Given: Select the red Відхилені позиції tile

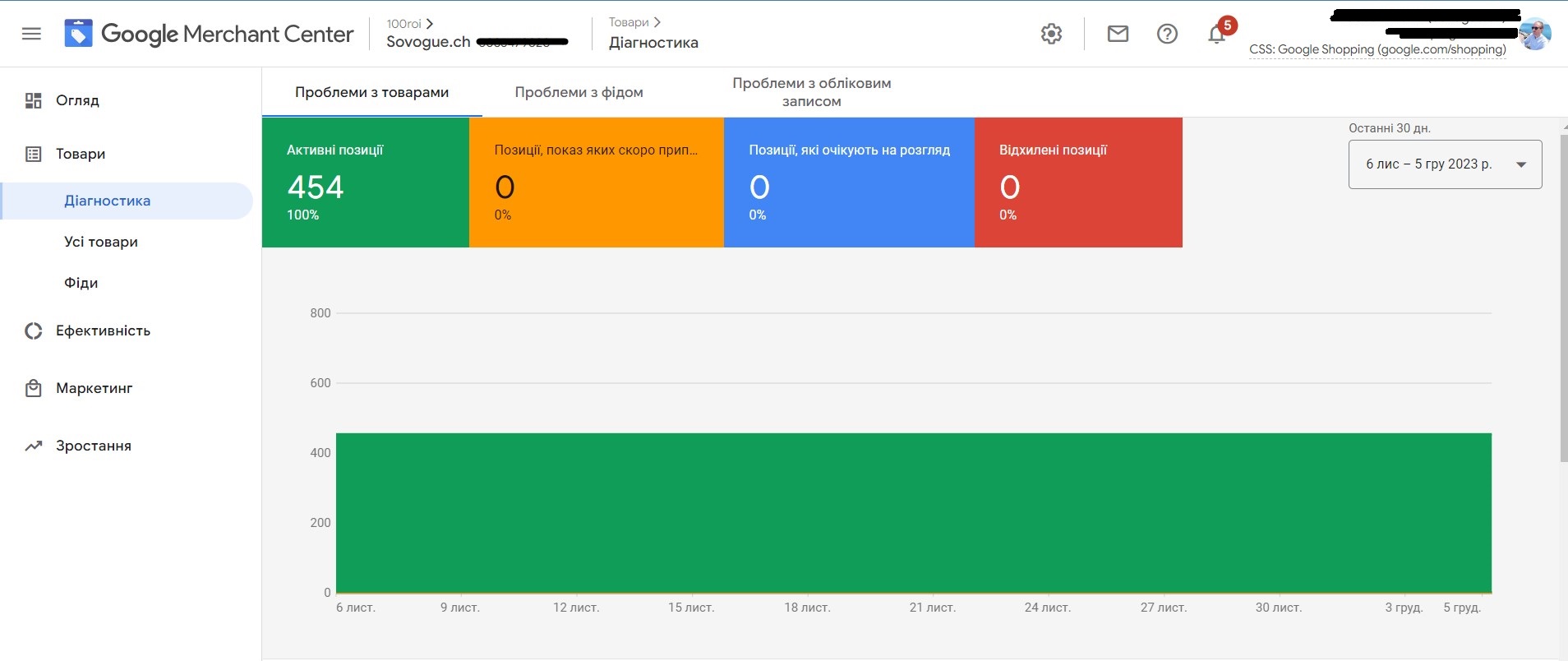Looking at the screenshot, I should click(1077, 183).
